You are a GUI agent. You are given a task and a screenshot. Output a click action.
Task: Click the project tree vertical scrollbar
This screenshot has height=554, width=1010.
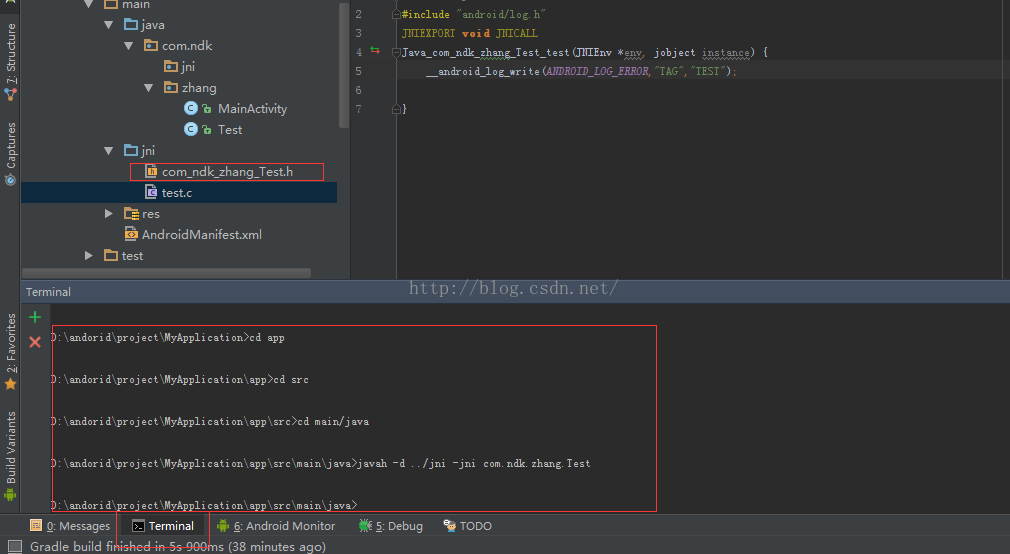(344, 64)
